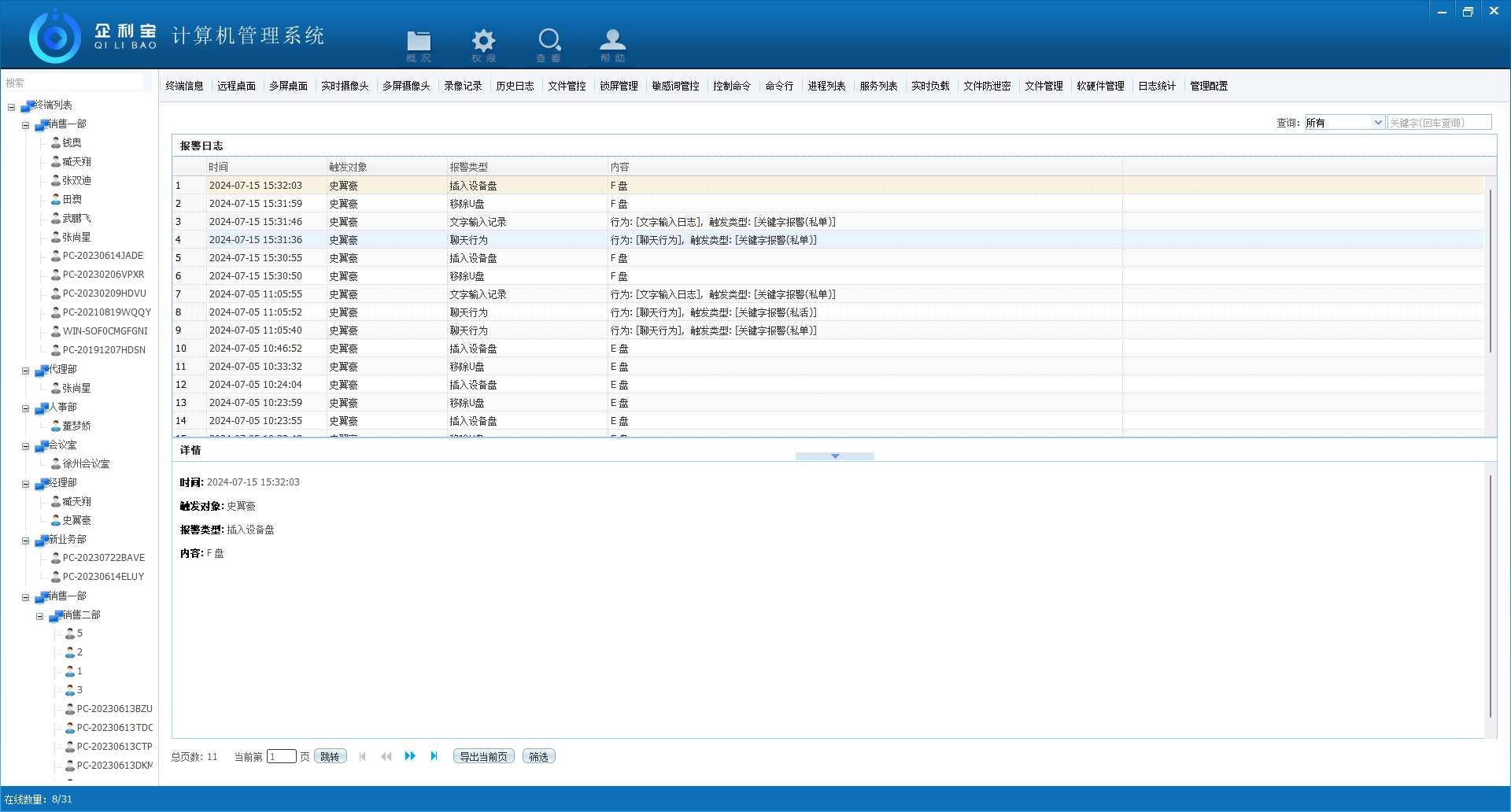This screenshot has height=812, width=1511.
Task: Collapse the 代理部 tree group
Action: coord(26,370)
